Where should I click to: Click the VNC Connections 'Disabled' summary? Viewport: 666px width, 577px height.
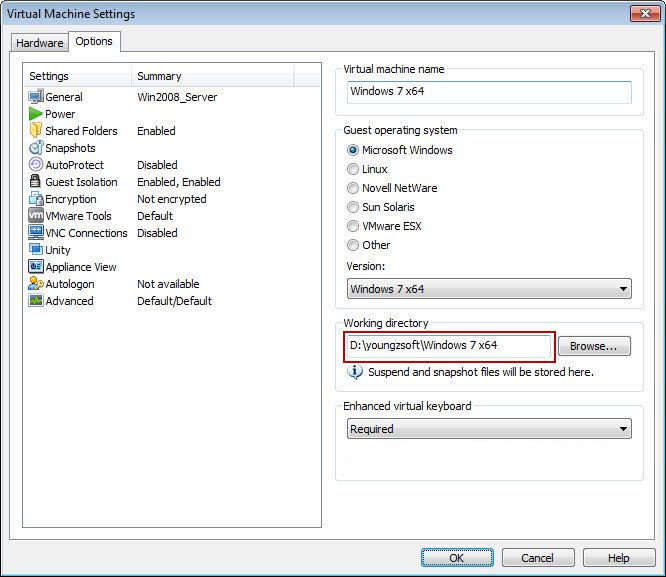157,233
